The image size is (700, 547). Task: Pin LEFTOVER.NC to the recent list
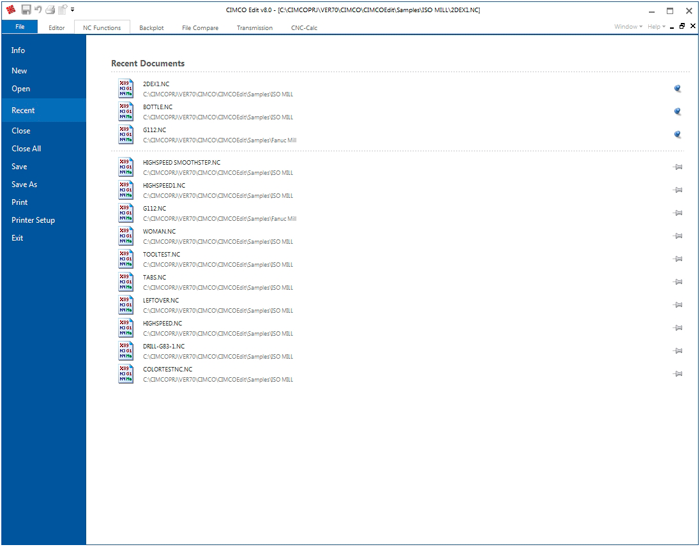(x=678, y=305)
